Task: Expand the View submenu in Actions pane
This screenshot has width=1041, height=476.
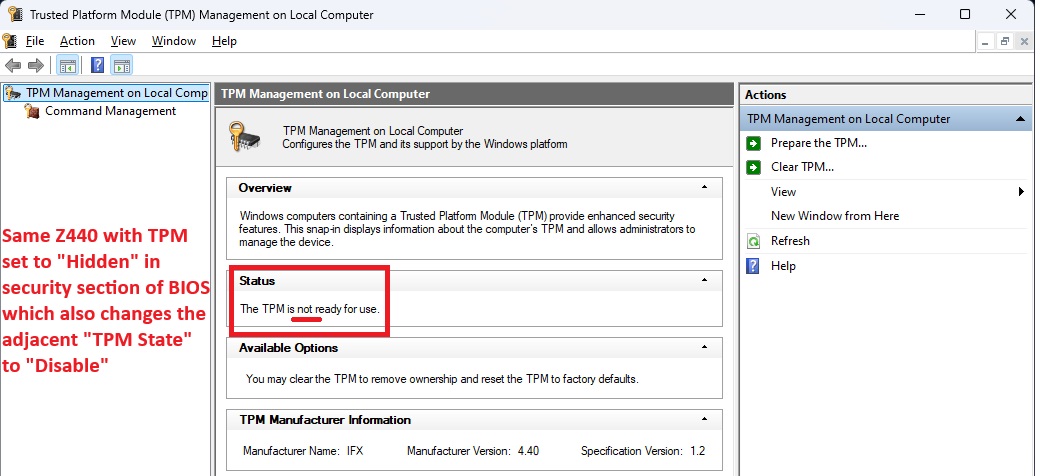Action: click(1021, 192)
